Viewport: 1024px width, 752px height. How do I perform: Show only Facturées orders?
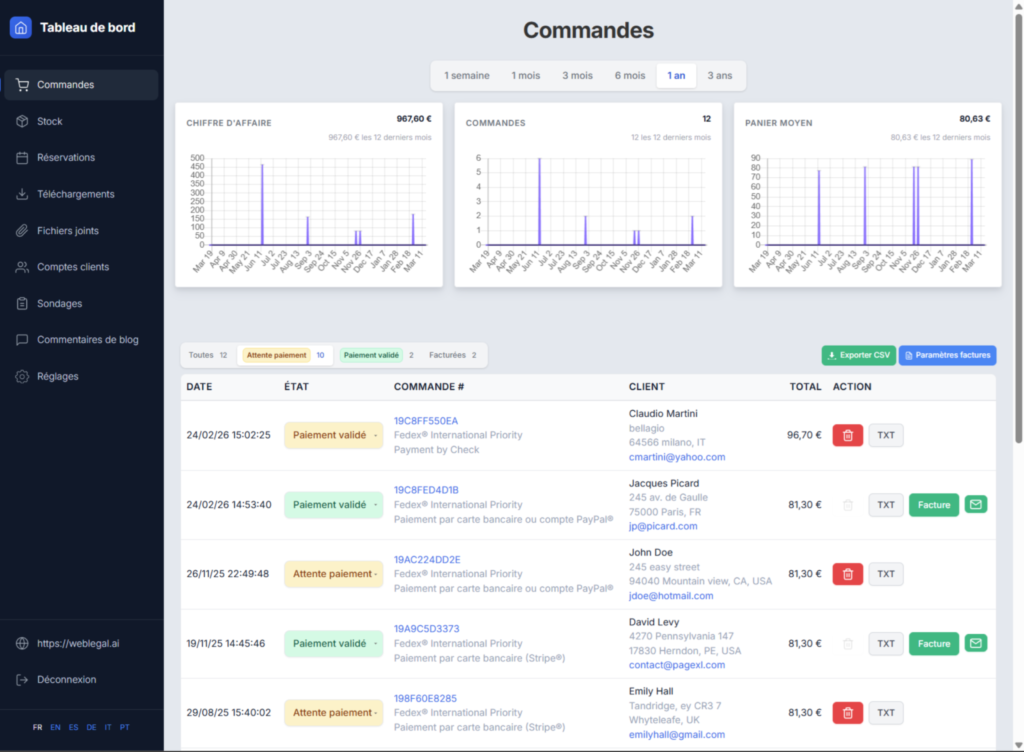click(x=449, y=355)
